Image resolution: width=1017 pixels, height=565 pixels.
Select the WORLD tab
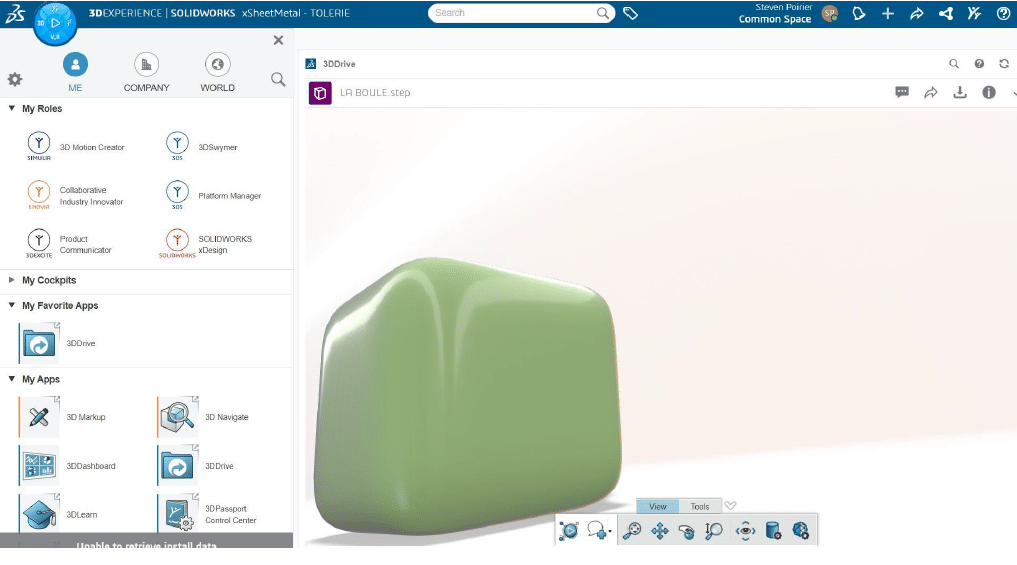tap(217, 72)
